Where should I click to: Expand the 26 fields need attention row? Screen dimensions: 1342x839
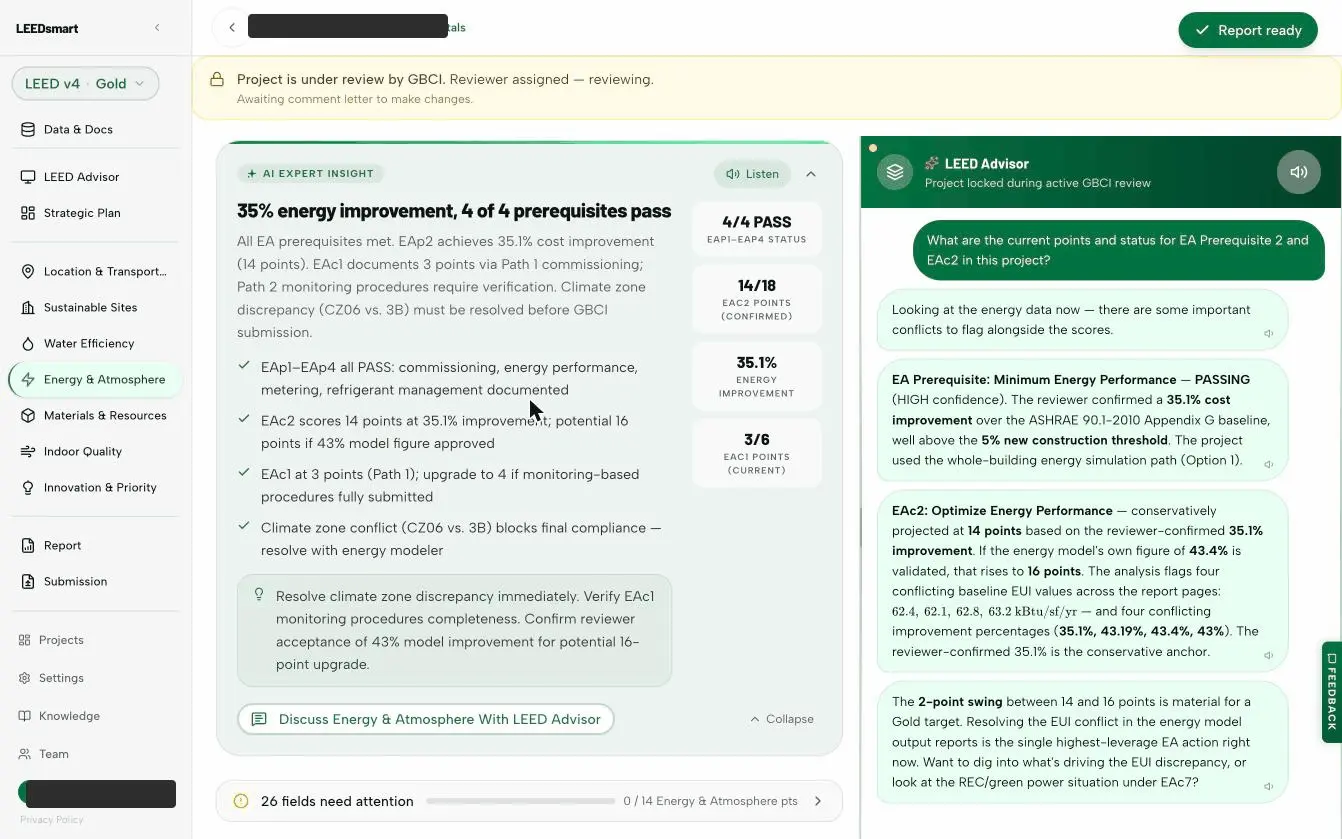[529, 801]
